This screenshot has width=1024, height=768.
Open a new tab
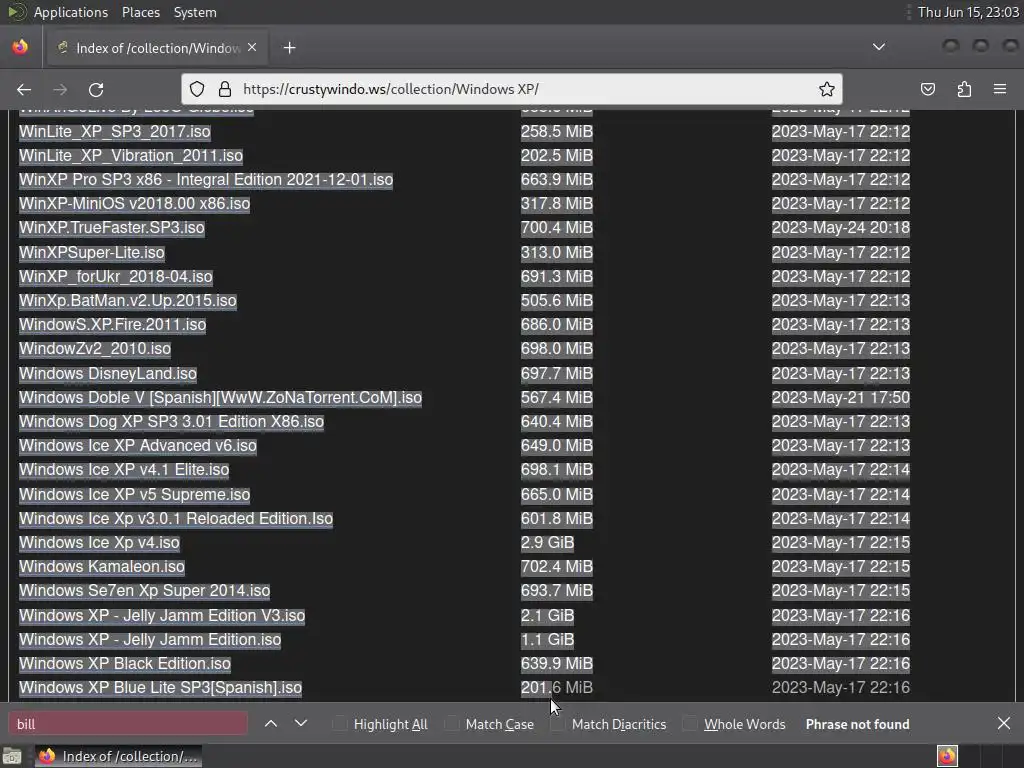(289, 48)
